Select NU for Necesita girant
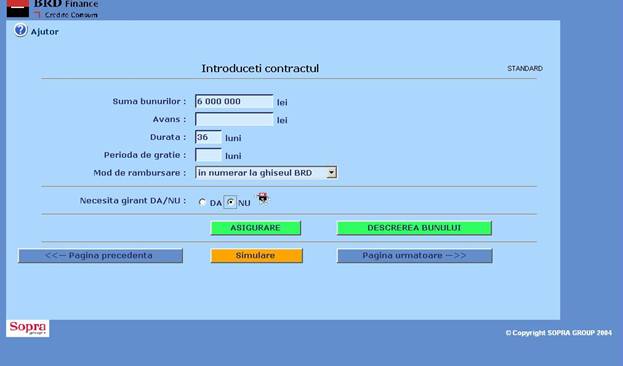The width and height of the screenshot is (623, 366). coord(230,202)
